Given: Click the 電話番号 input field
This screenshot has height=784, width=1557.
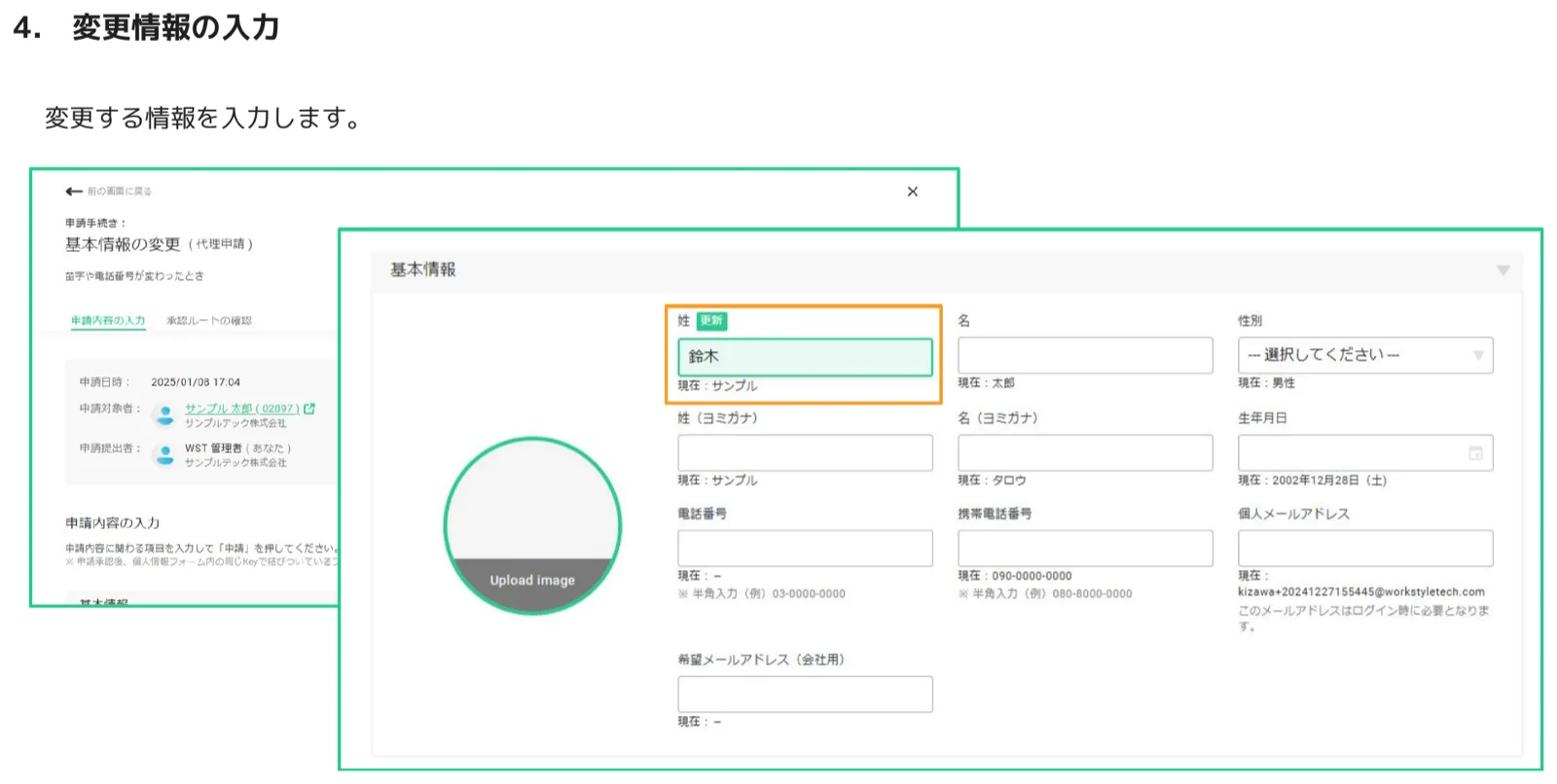Looking at the screenshot, I should coord(805,548).
